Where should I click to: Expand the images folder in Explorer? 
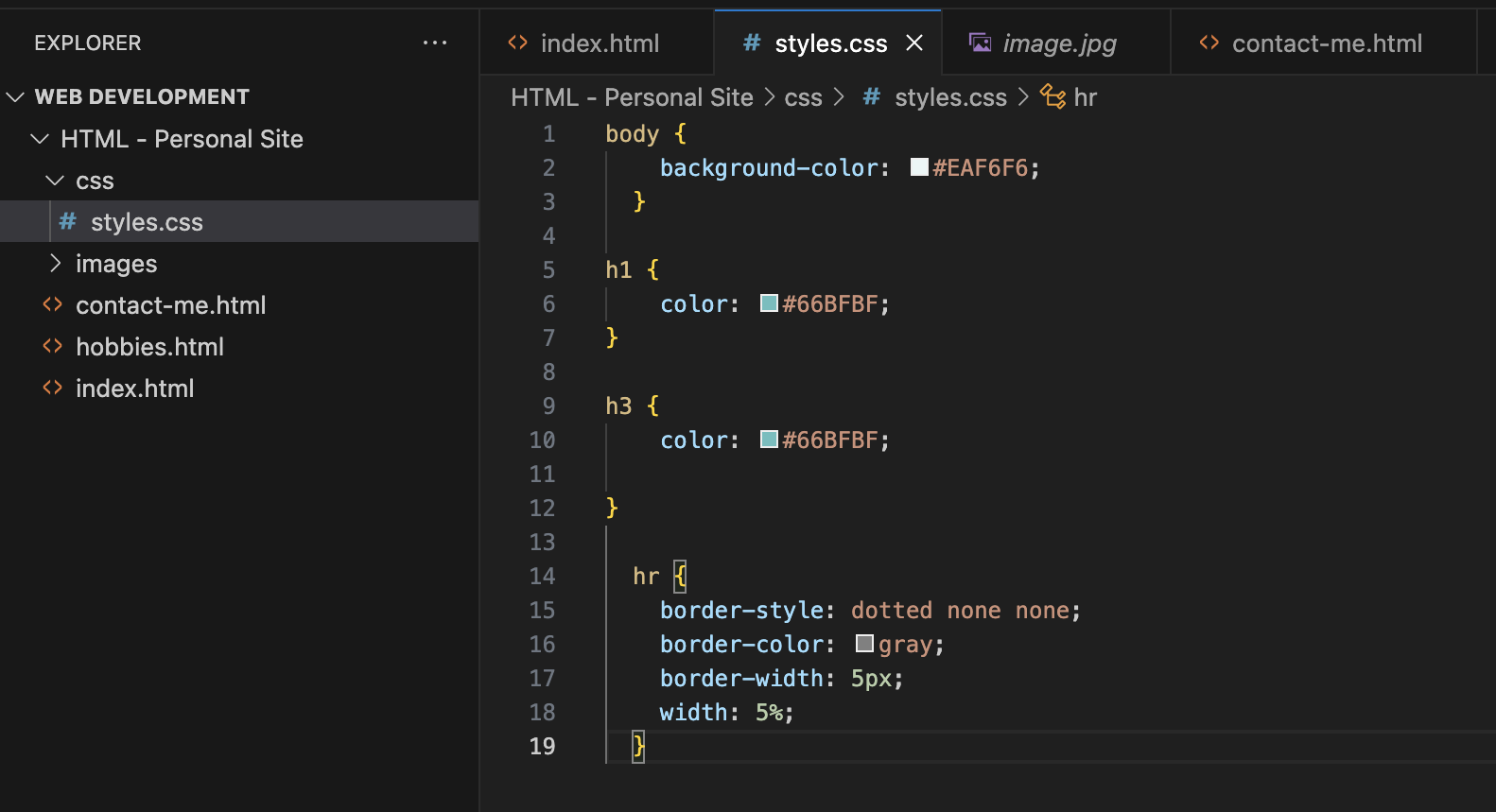[x=55, y=263]
